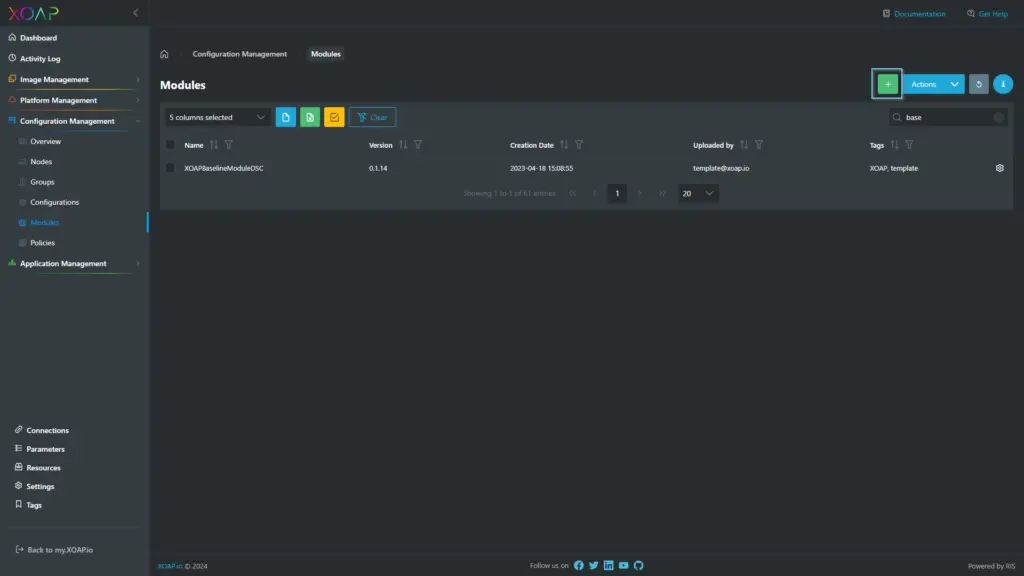The image size is (1024, 576).
Task: Go to Policies page
Action: [x=42, y=243]
